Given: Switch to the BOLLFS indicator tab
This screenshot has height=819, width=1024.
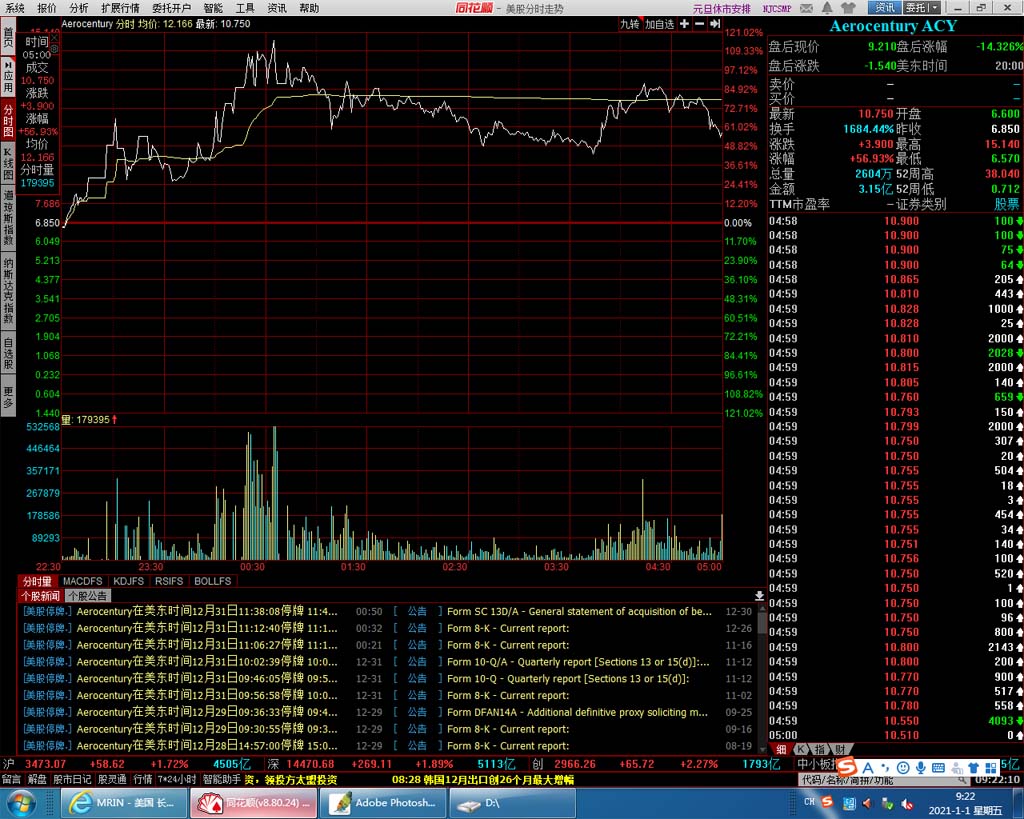Looking at the screenshot, I should pyautogui.click(x=213, y=581).
